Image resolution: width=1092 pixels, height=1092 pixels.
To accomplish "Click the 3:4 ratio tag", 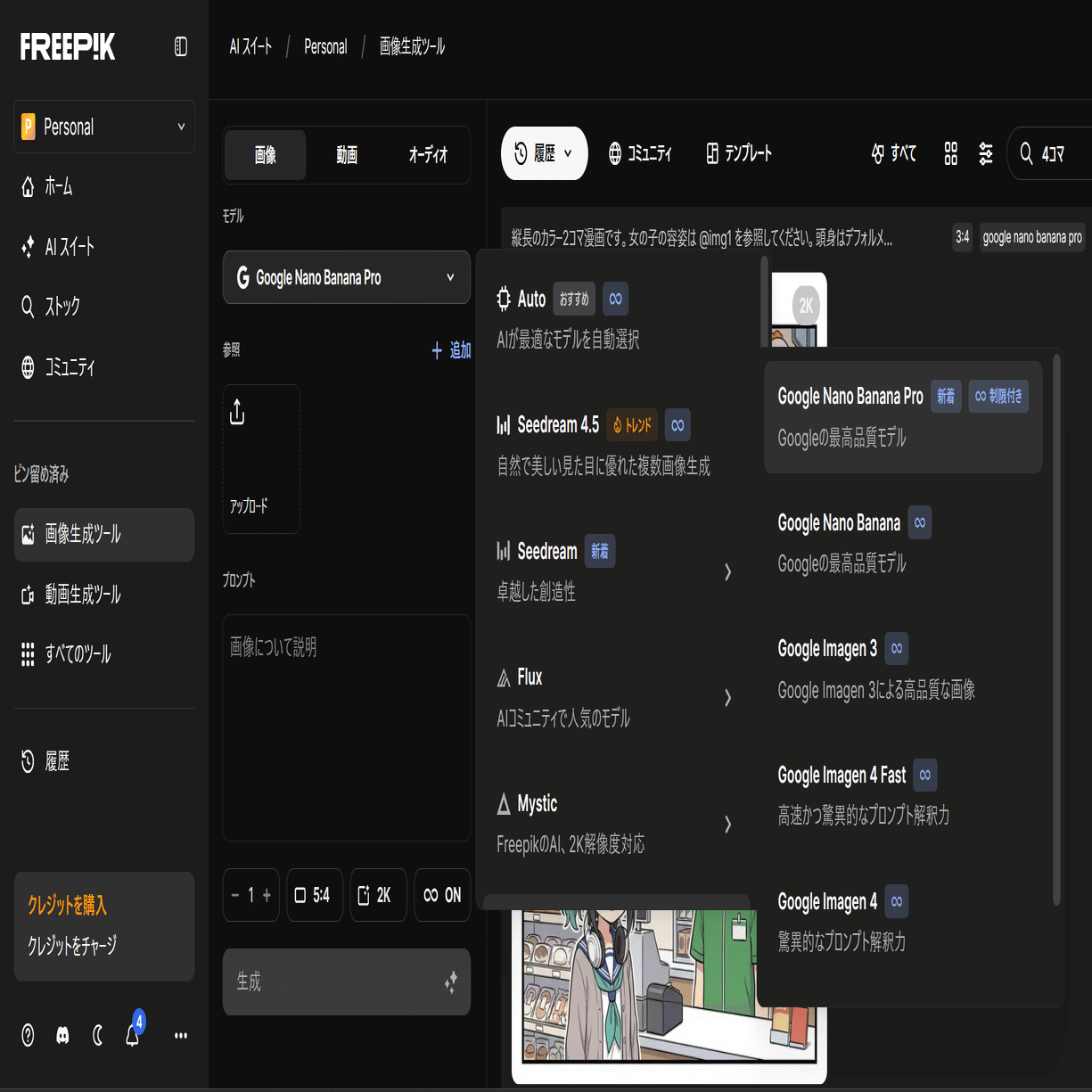I will coord(963,237).
